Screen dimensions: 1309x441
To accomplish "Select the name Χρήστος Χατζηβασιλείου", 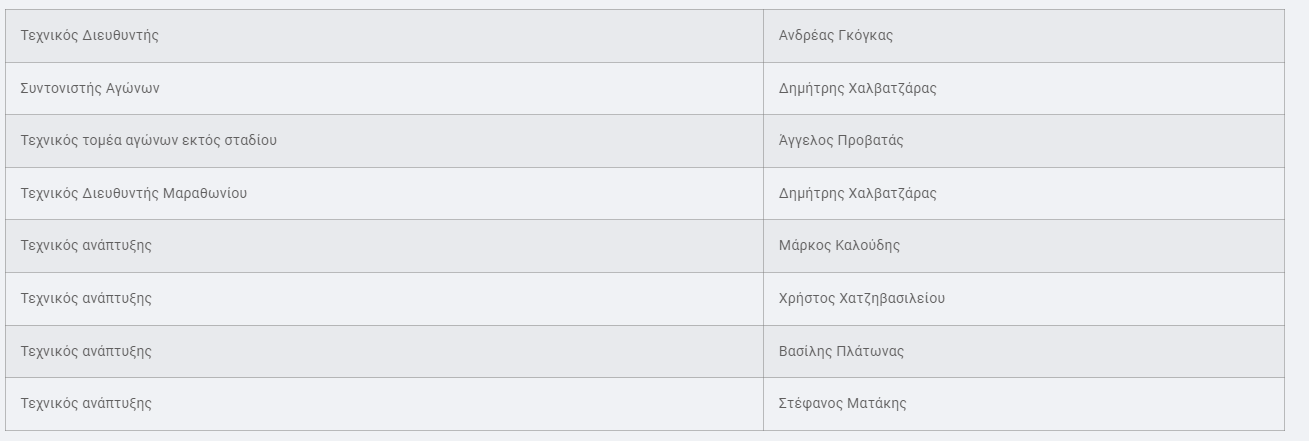I will pos(861,298).
